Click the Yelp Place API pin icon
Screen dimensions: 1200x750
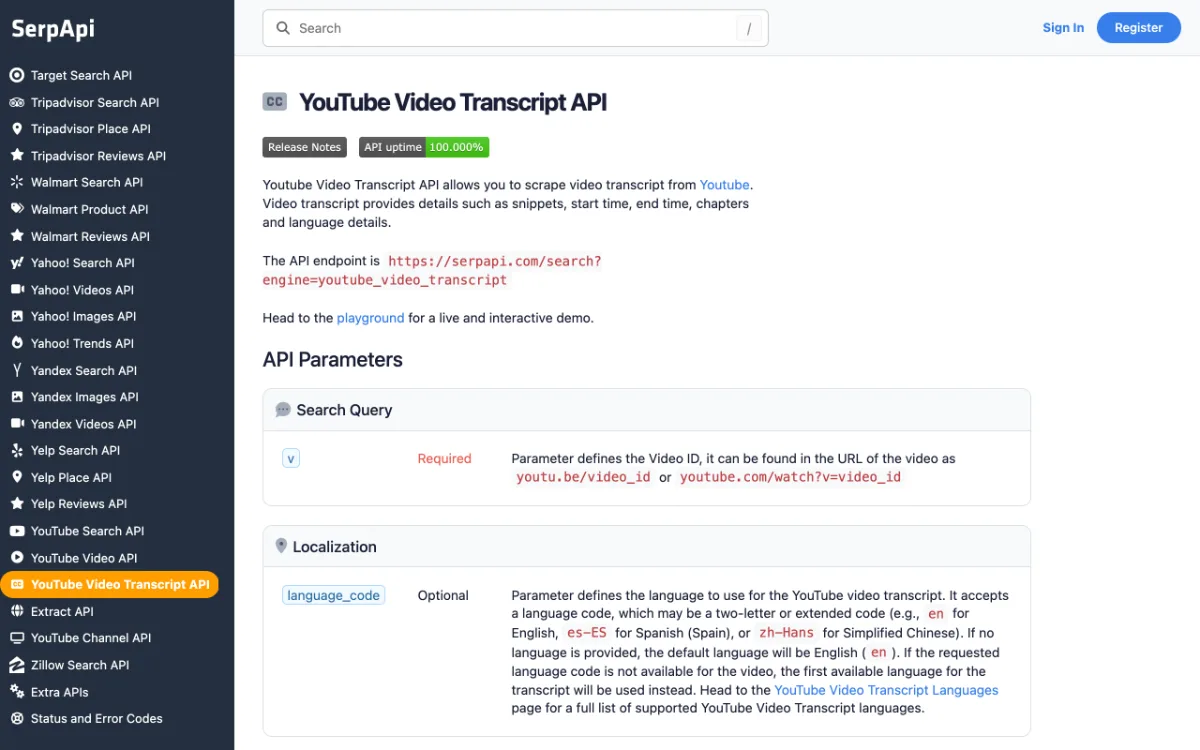coord(16,477)
